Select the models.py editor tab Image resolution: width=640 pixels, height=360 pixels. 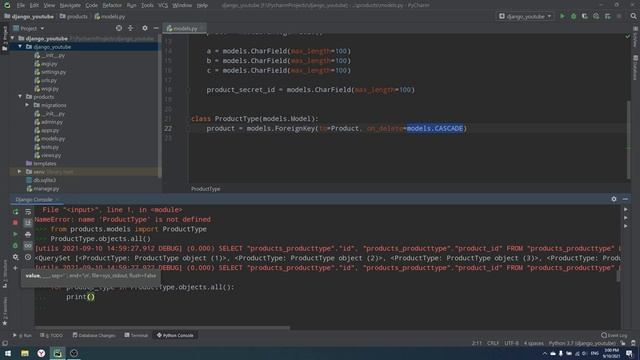[x=184, y=28]
